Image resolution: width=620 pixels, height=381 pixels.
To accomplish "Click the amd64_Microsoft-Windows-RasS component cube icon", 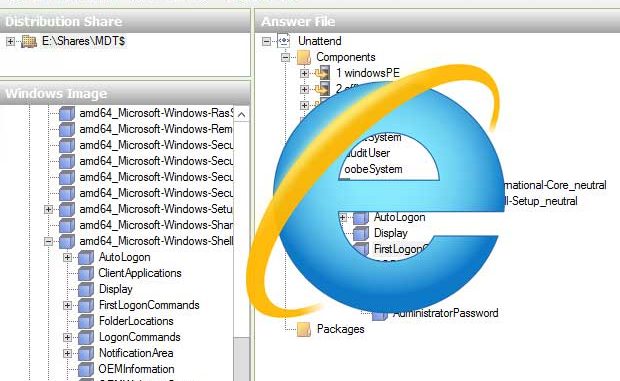I will point(67,113).
